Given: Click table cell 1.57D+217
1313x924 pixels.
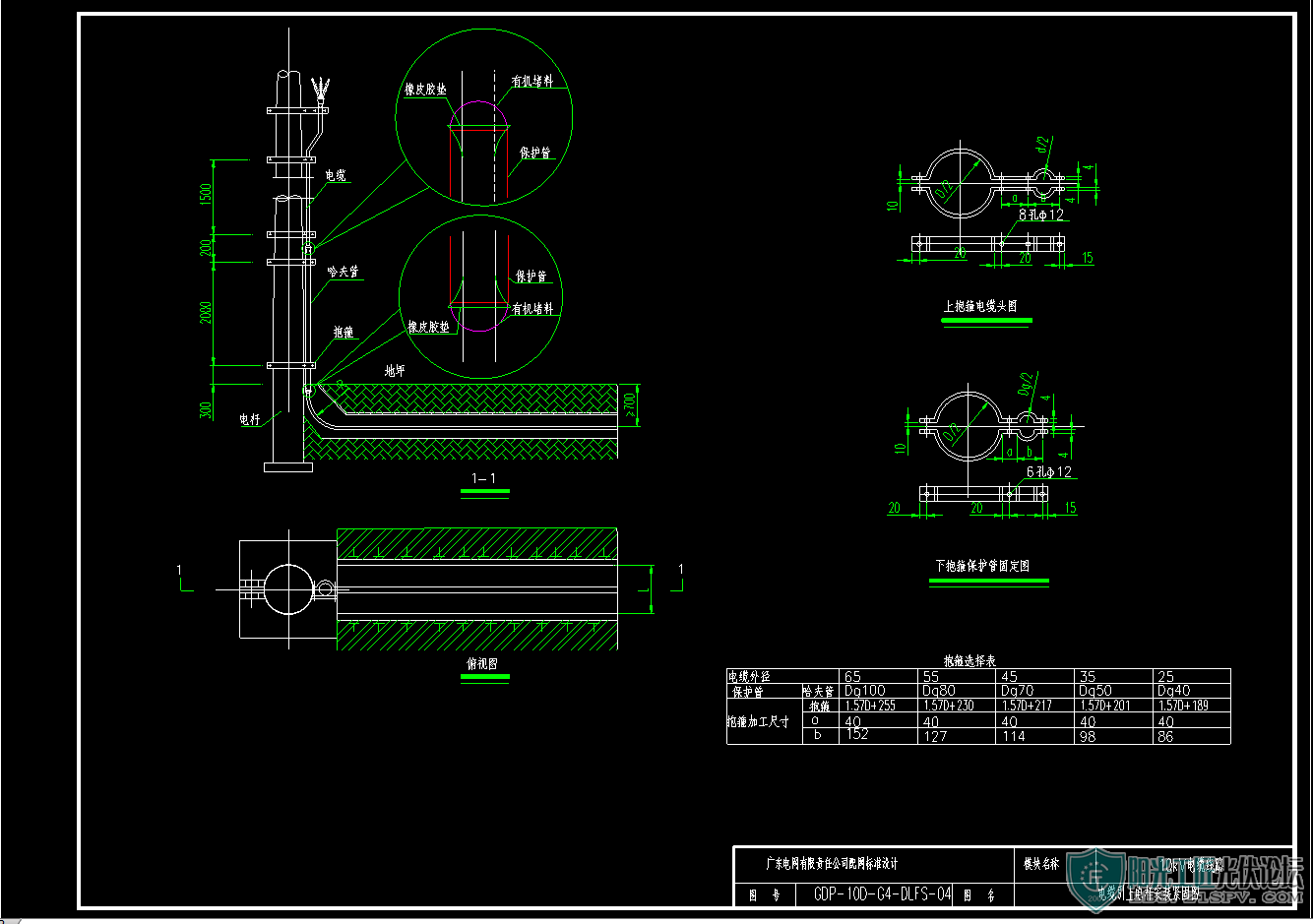Looking at the screenshot, I should [1027, 706].
